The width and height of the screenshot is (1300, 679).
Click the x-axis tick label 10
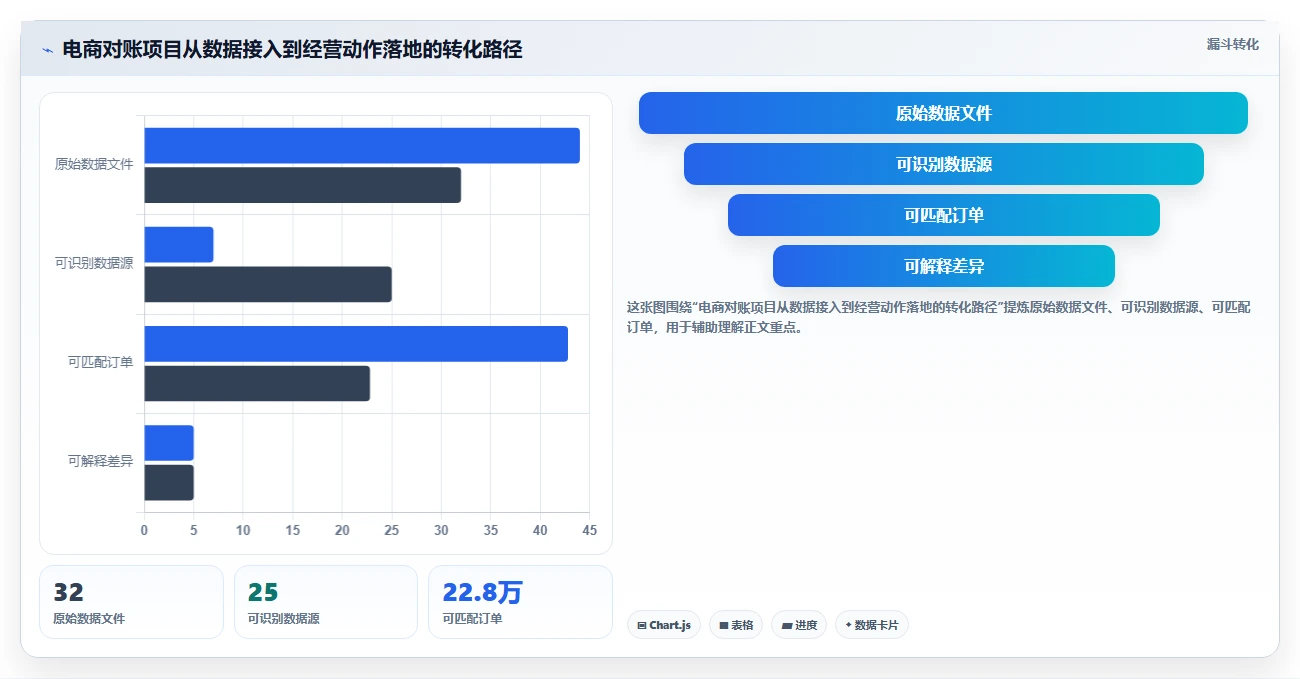point(243,530)
